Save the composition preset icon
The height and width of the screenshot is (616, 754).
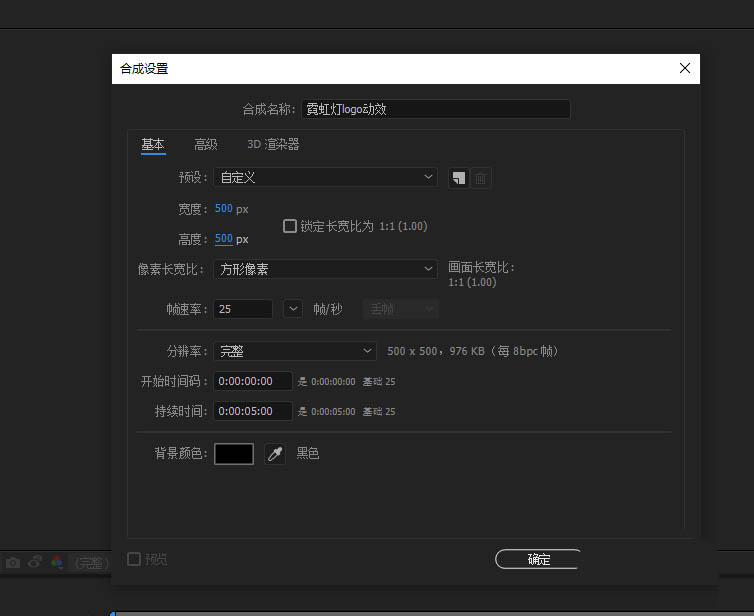point(459,178)
